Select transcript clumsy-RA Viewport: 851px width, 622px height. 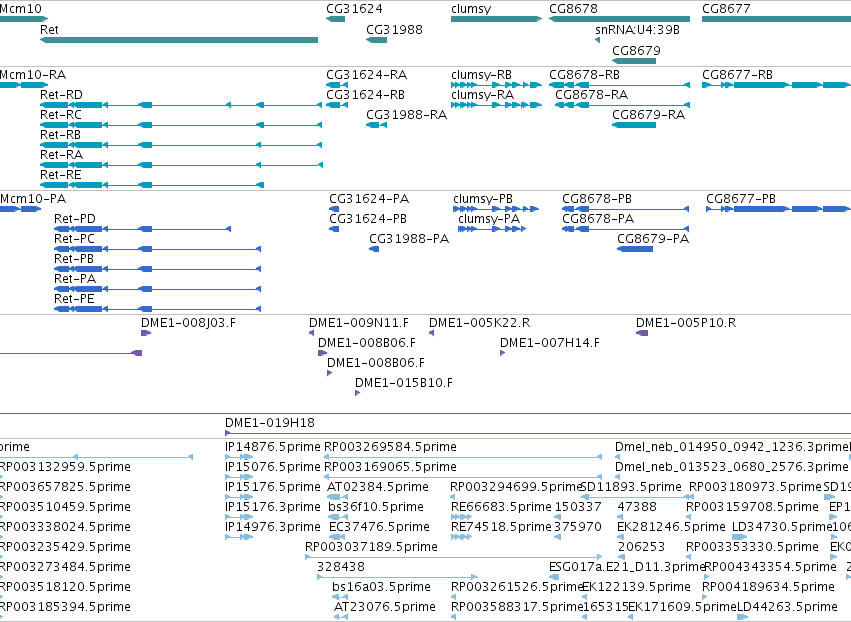[497, 105]
